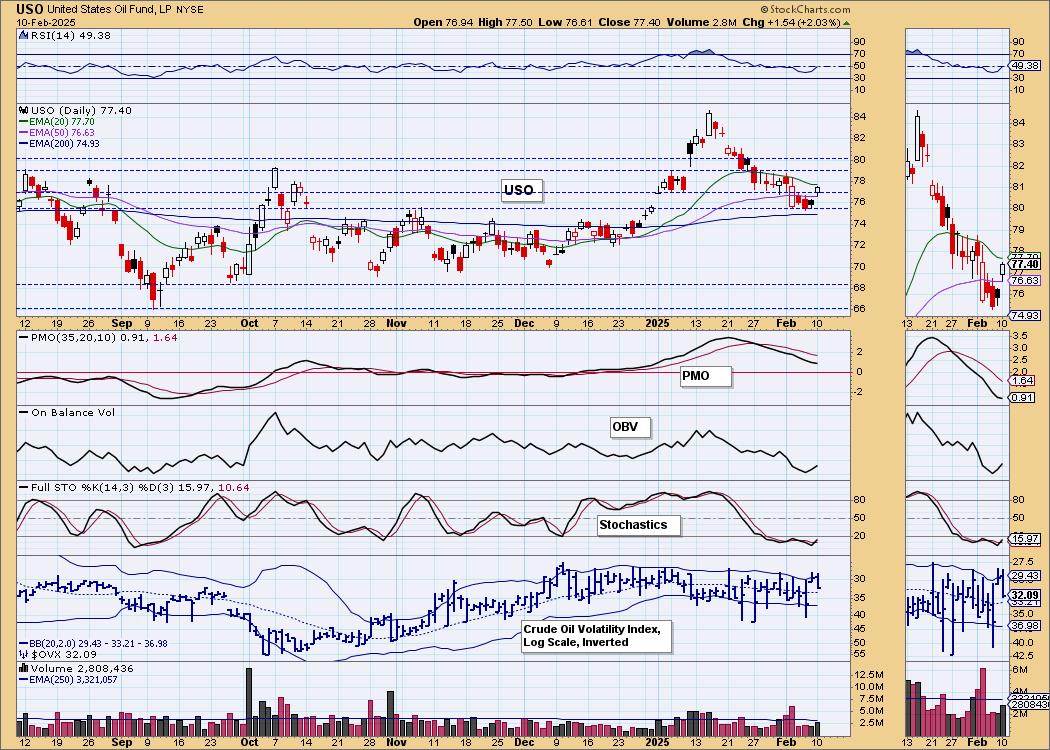
Task: Click the date "10-Feb-2025"
Action: click(x=46, y=22)
